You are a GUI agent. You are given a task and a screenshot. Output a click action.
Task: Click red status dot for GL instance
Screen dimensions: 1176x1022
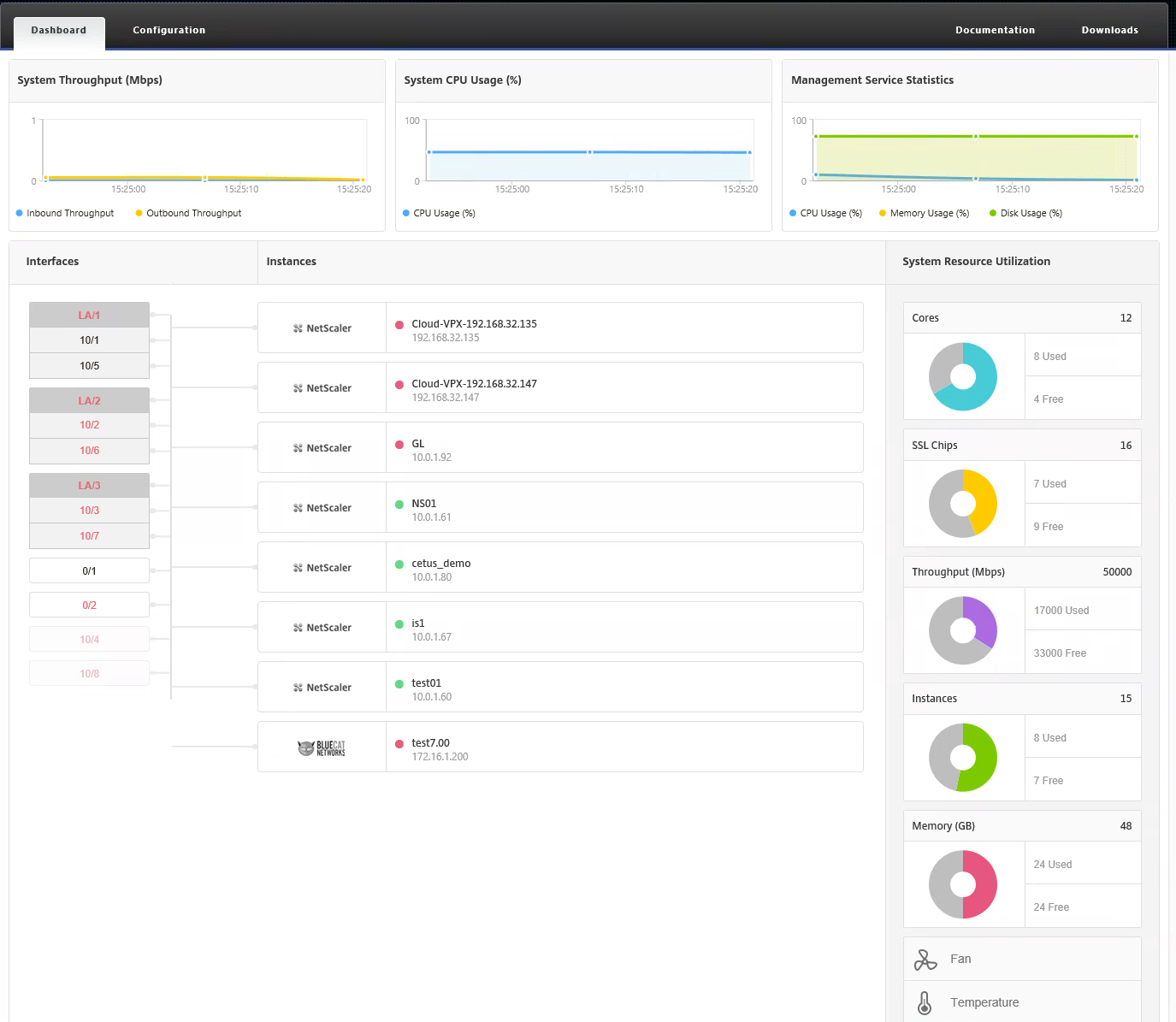tap(399, 445)
